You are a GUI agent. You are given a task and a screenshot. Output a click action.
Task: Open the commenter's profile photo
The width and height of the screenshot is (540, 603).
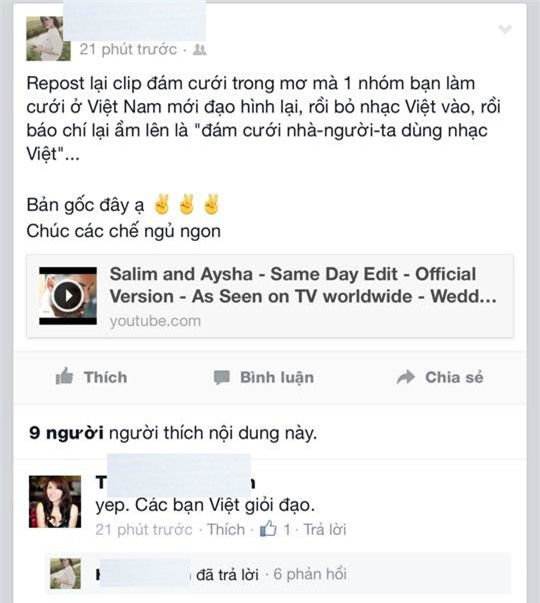(55, 501)
